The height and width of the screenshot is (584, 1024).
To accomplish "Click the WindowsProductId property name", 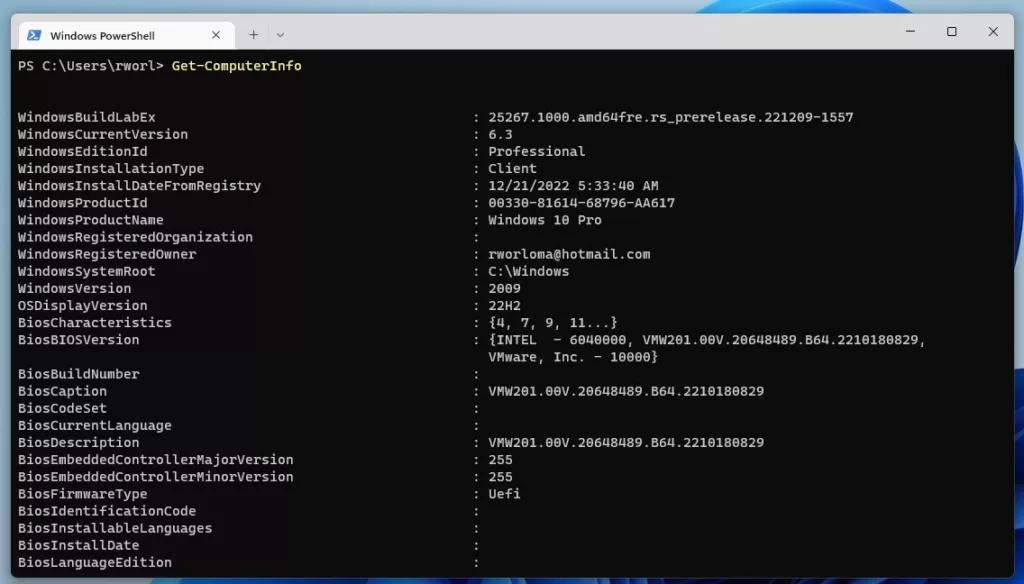I will tap(82, 203).
